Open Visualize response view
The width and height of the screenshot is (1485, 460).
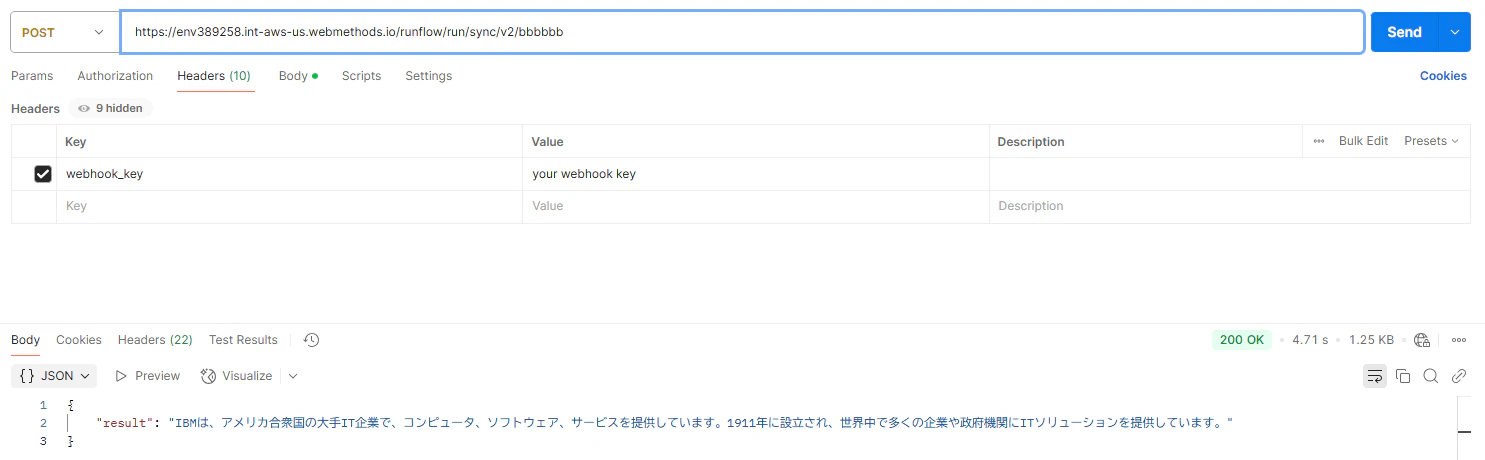(x=237, y=376)
